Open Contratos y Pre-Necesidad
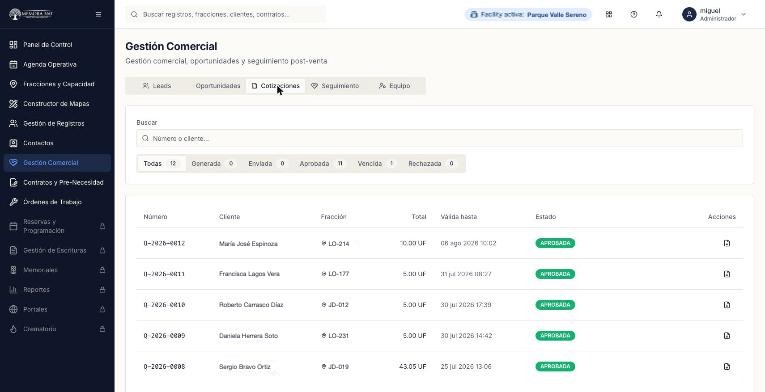The width and height of the screenshot is (765, 392). [x=57, y=183]
